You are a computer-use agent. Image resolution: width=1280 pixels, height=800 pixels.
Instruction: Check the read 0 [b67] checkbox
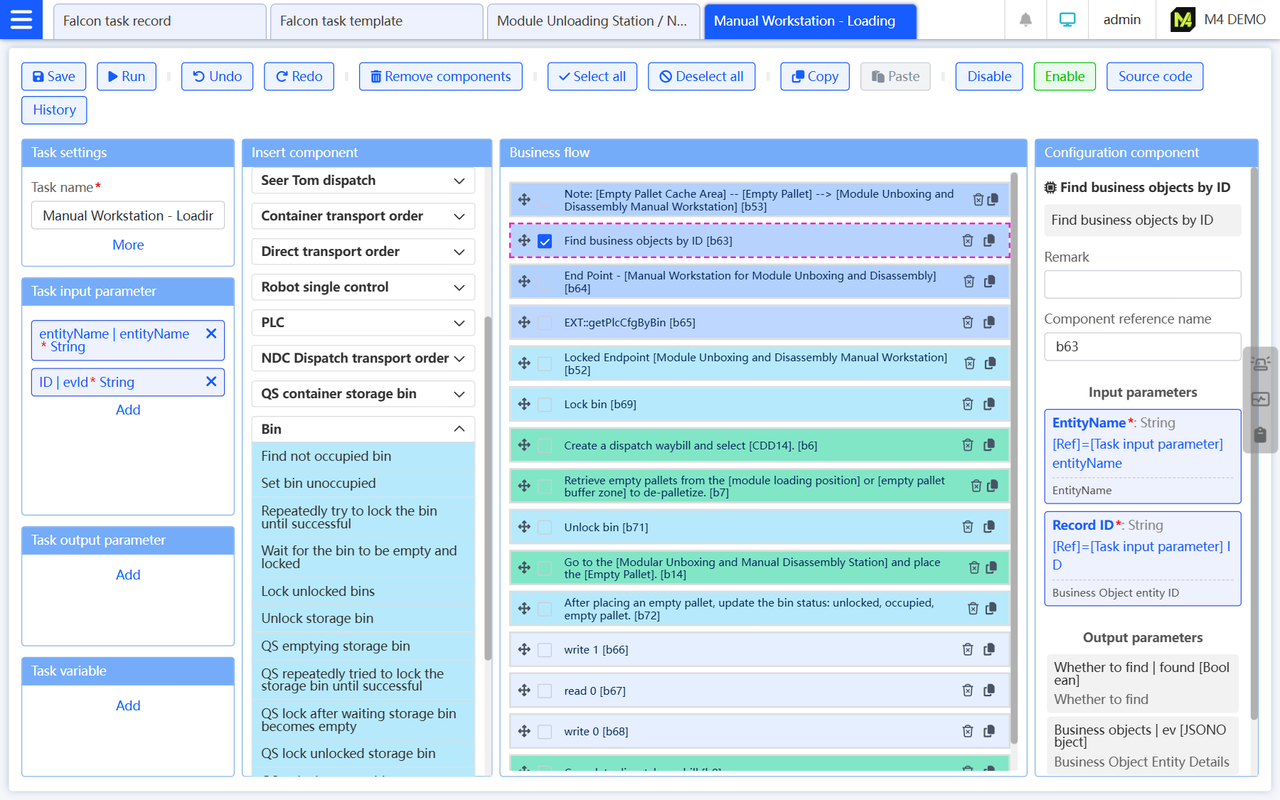(545, 691)
